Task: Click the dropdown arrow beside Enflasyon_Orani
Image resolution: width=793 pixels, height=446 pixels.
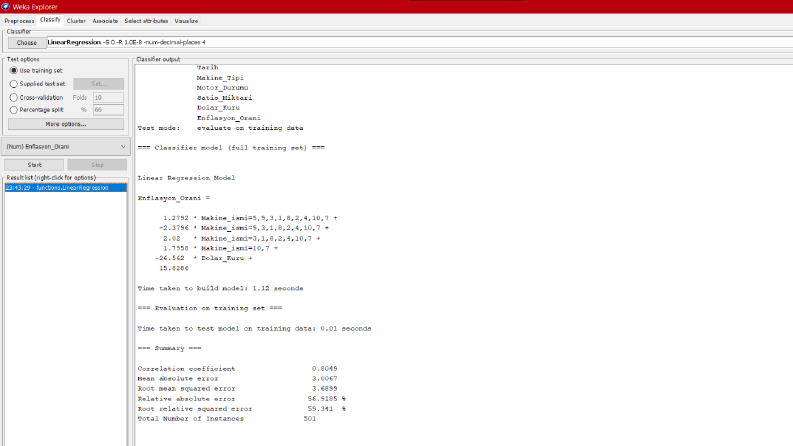Action: [123, 147]
